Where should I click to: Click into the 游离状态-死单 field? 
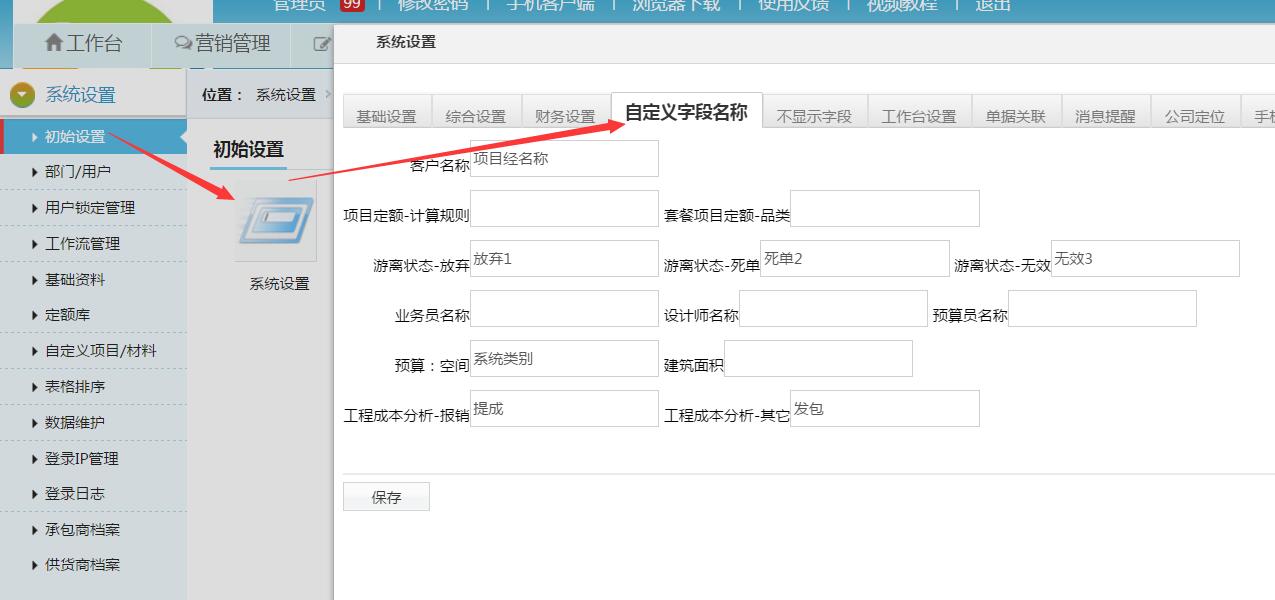[x=854, y=259]
